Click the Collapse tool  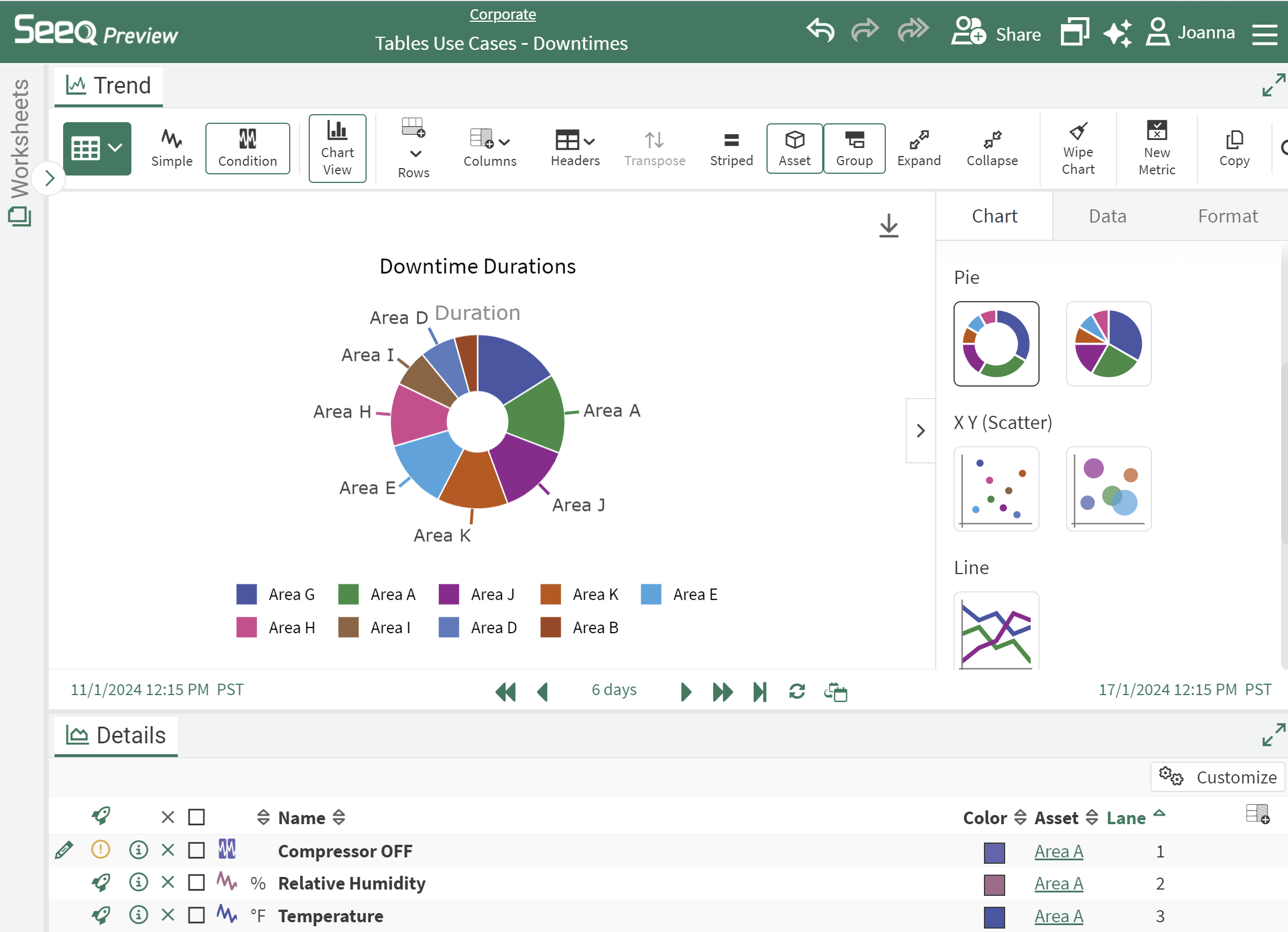pos(992,149)
